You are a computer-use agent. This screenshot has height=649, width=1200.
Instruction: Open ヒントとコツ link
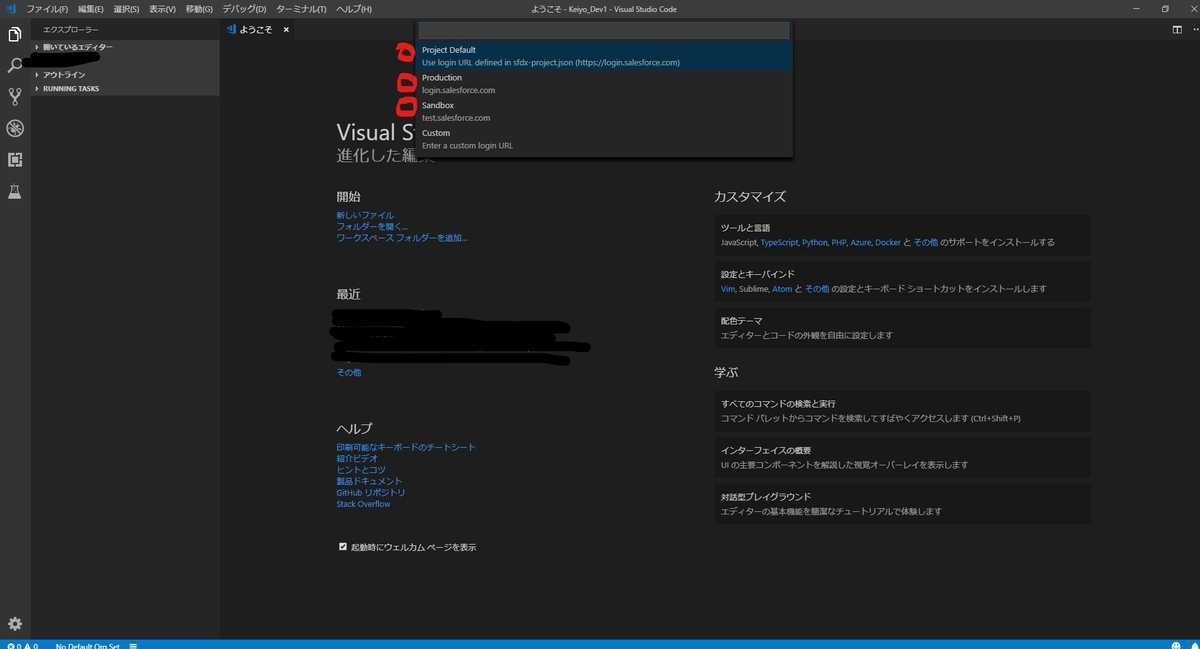click(361, 470)
